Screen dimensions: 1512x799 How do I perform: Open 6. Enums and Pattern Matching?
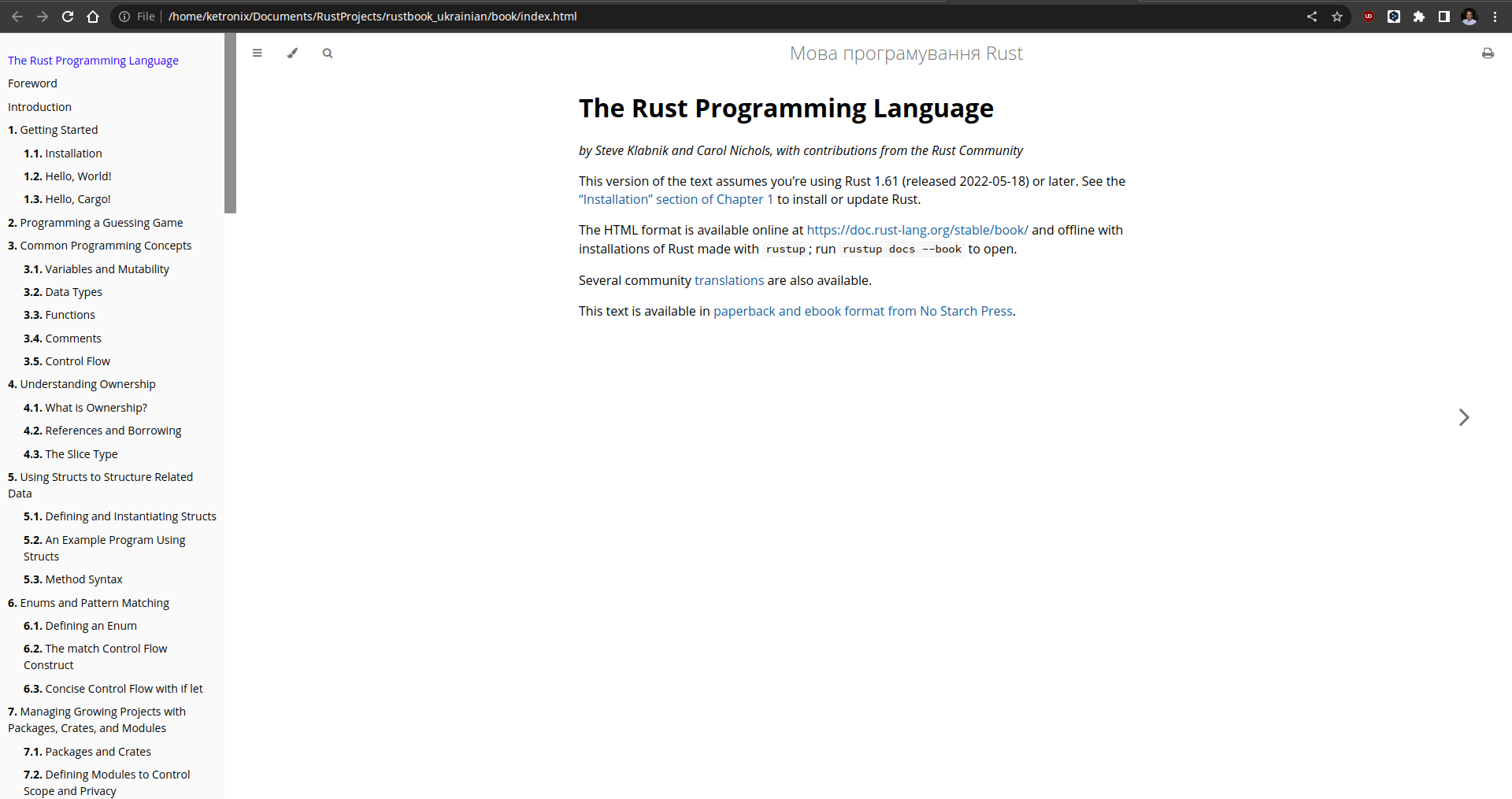click(x=88, y=603)
